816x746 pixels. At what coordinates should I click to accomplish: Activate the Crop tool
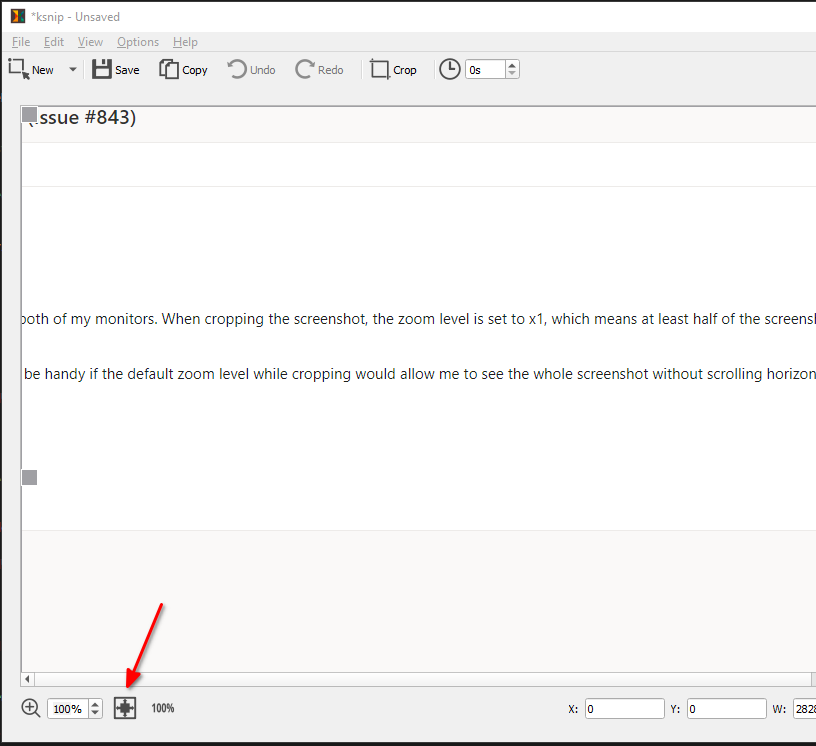393,69
